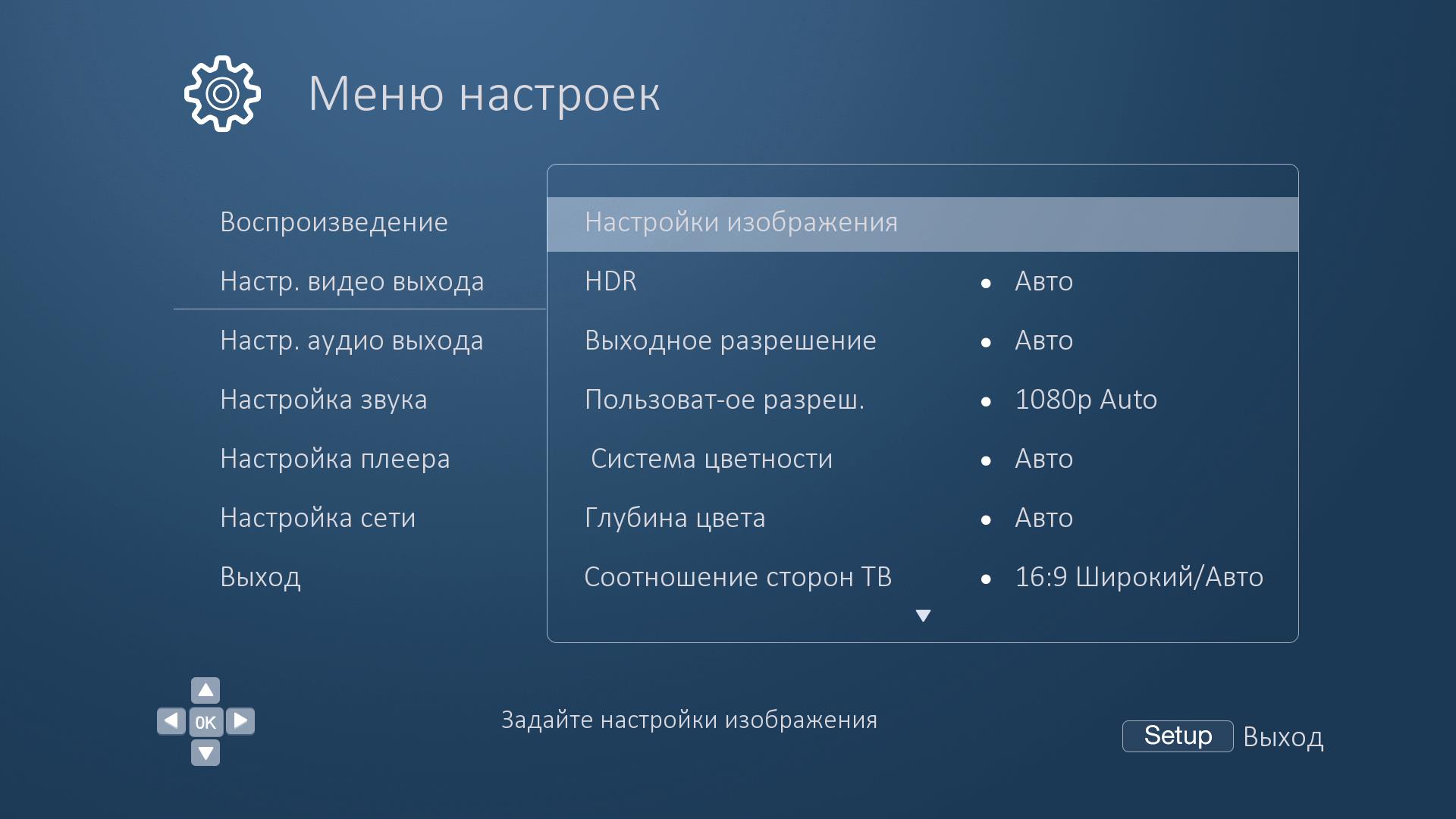This screenshot has height=819, width=1456.
Task: Open Настройка звука section
Action: pos(323,400)
